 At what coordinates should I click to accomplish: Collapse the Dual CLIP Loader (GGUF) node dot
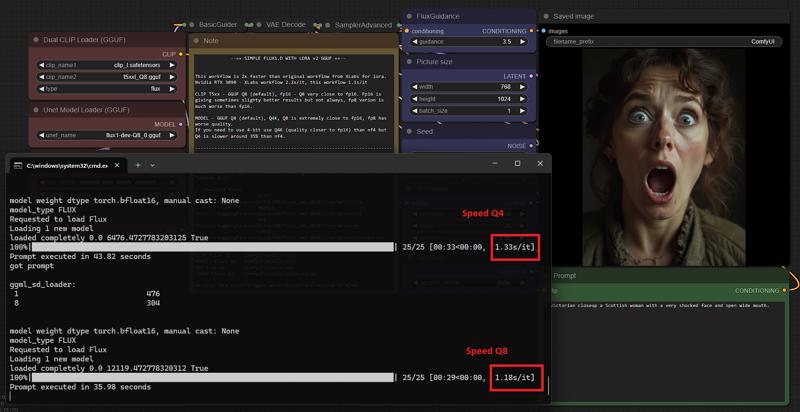pos(36,40)
